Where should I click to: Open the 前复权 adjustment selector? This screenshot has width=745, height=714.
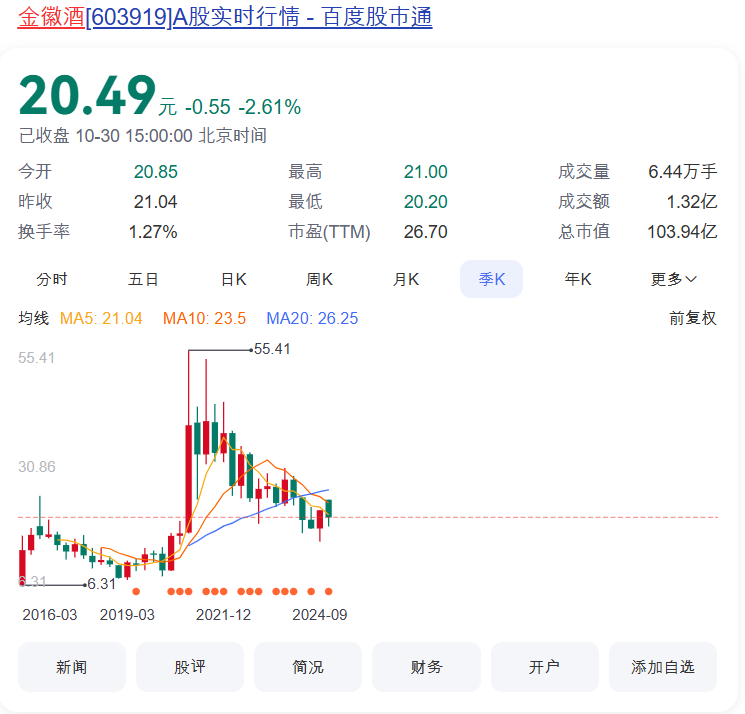click(x=693, y=318)
